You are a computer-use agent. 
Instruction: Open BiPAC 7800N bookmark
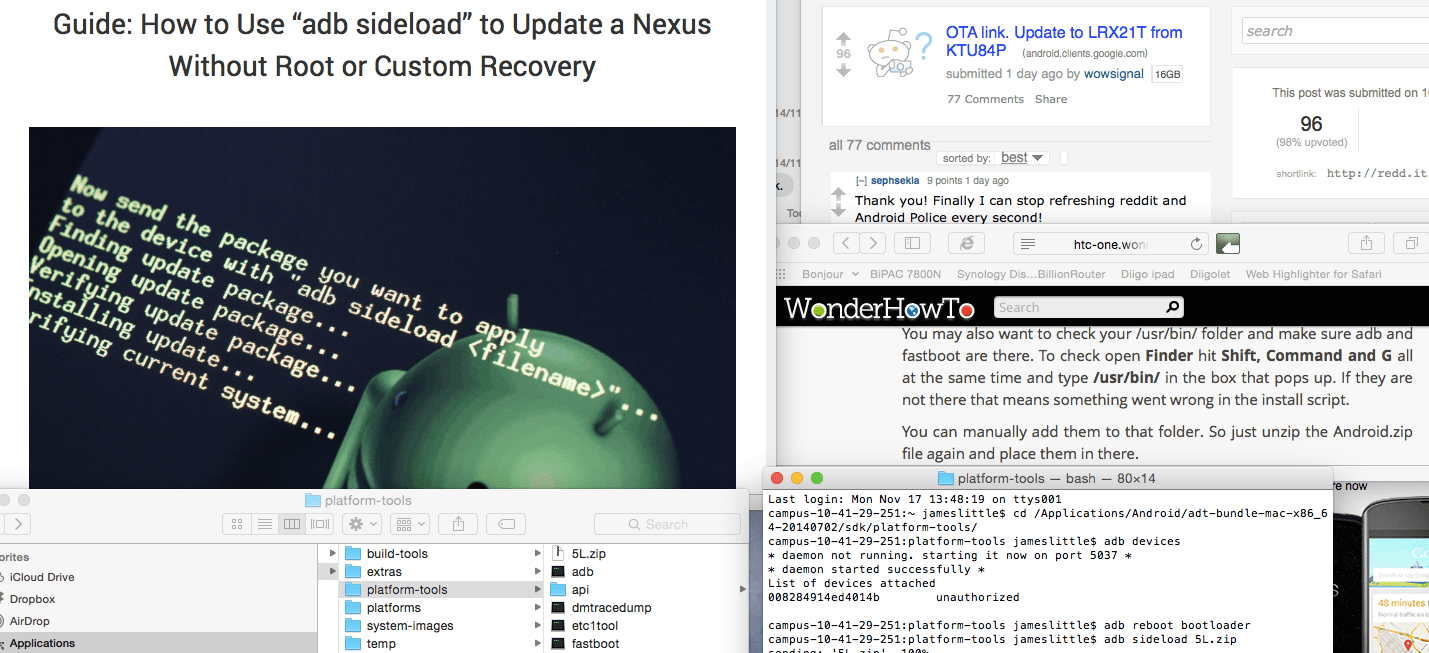906,274
